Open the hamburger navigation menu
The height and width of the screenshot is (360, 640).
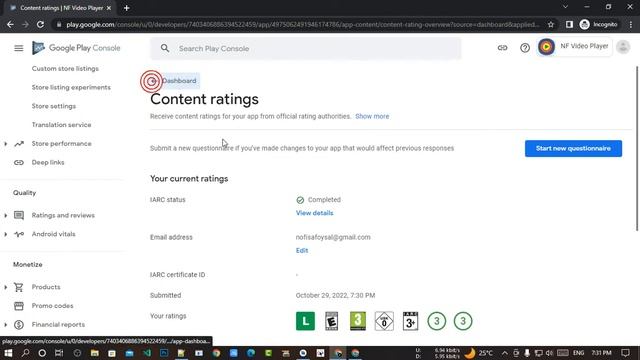[19, 48]
